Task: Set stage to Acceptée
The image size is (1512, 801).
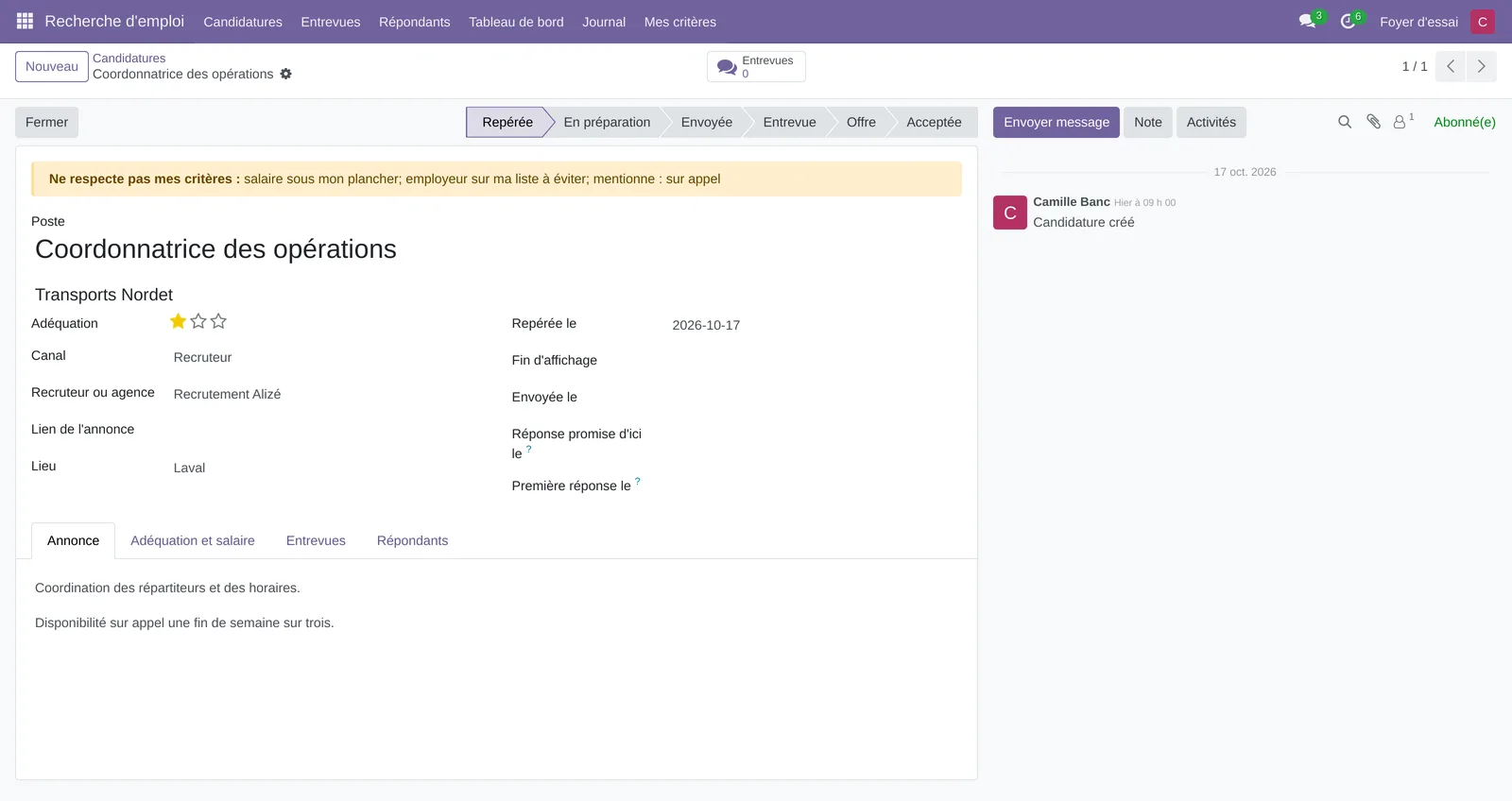Action: [934, 122]
